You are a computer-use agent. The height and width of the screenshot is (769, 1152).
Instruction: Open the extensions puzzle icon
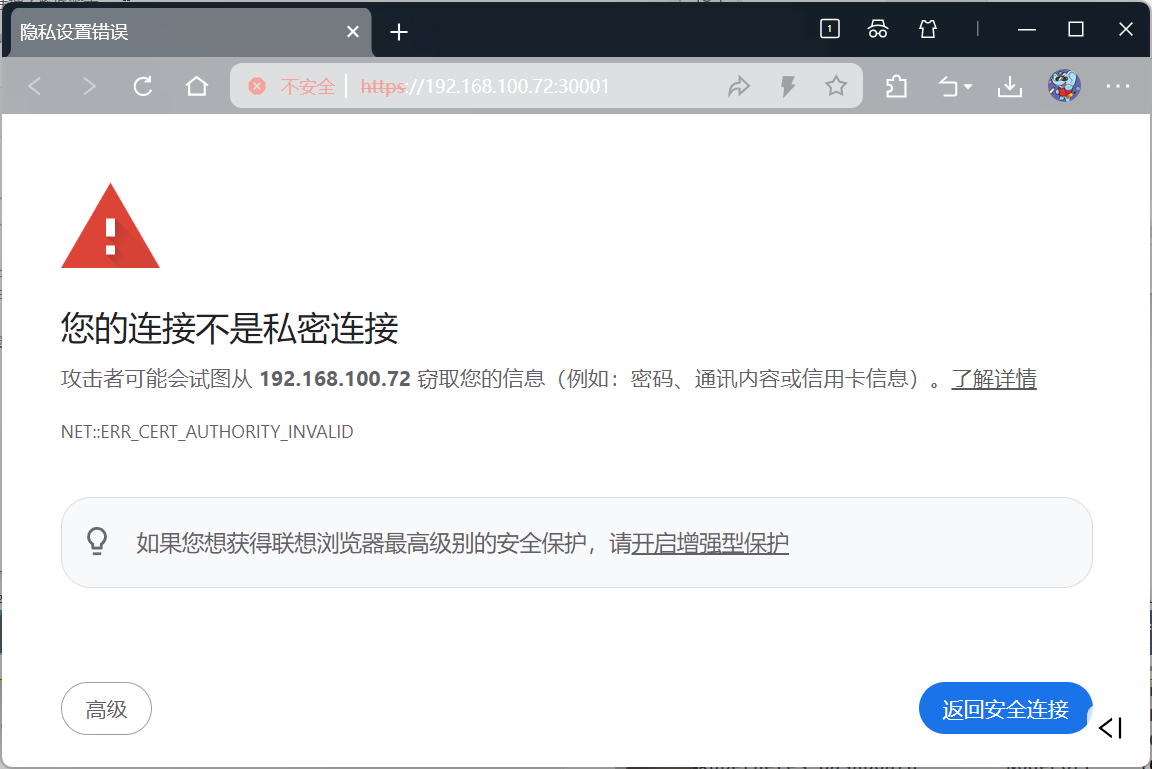coord(896,87)
